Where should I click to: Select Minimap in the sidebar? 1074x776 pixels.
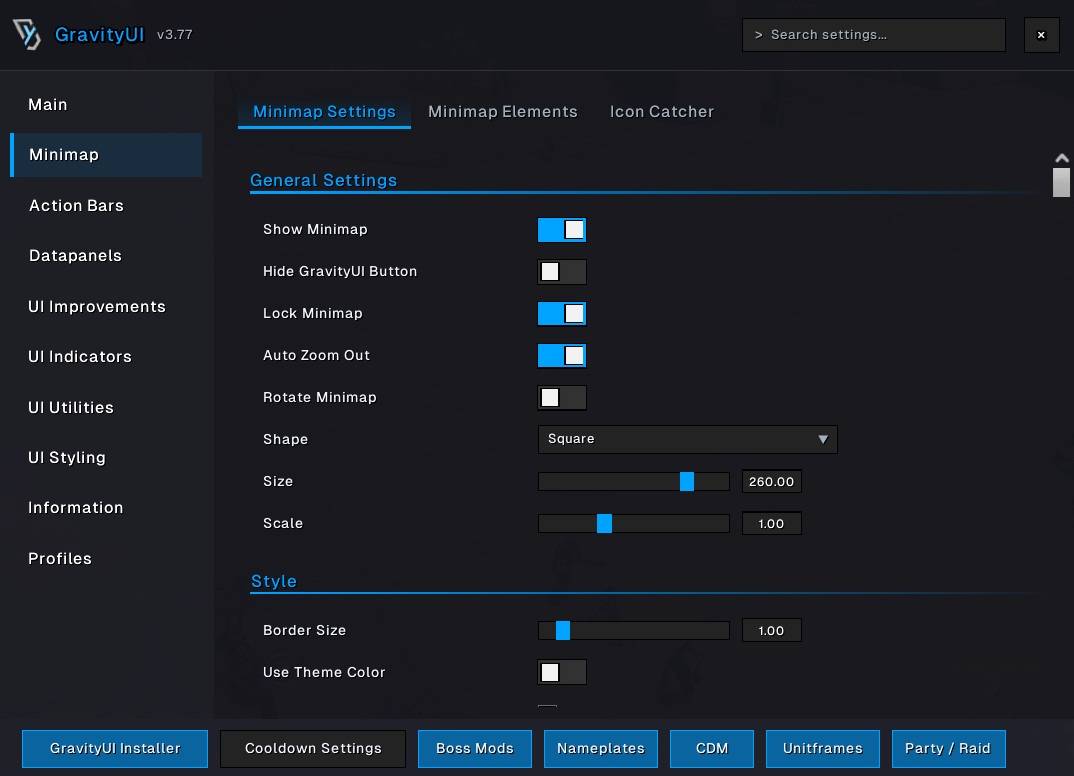(x=106, y=155)
